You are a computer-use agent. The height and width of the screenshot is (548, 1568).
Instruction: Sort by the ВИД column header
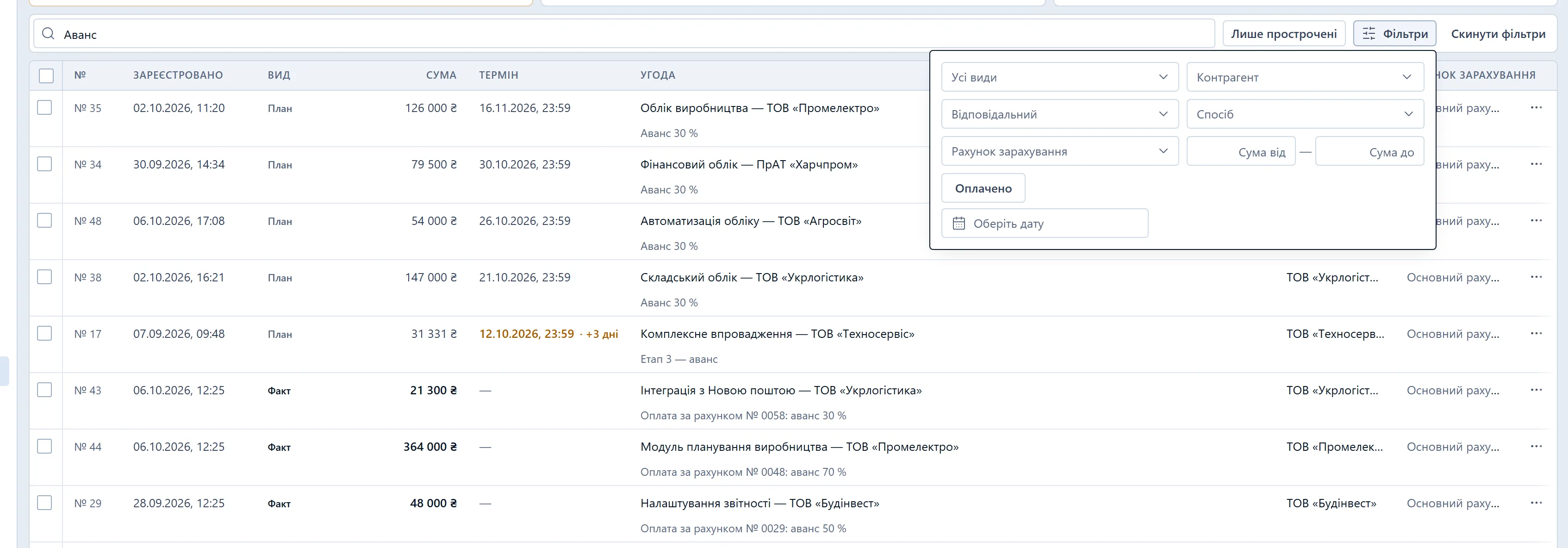click(279, 75)
